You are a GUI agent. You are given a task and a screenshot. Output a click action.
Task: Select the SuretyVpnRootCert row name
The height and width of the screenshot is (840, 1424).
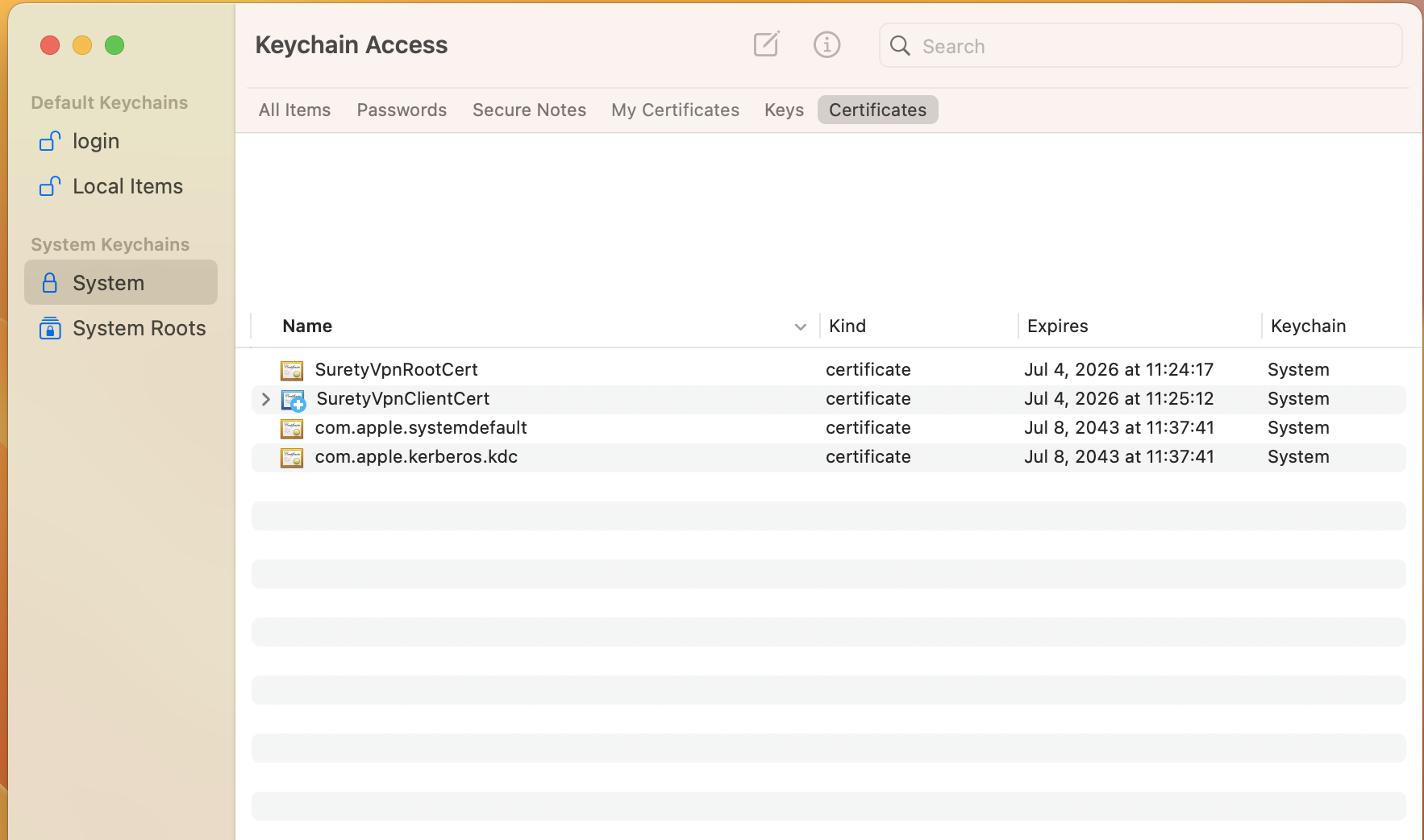(396, 369)
